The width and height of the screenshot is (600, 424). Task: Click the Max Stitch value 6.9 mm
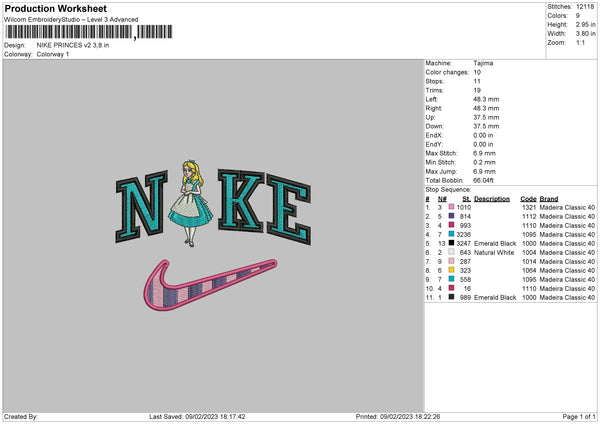click(x=484, y=153)
